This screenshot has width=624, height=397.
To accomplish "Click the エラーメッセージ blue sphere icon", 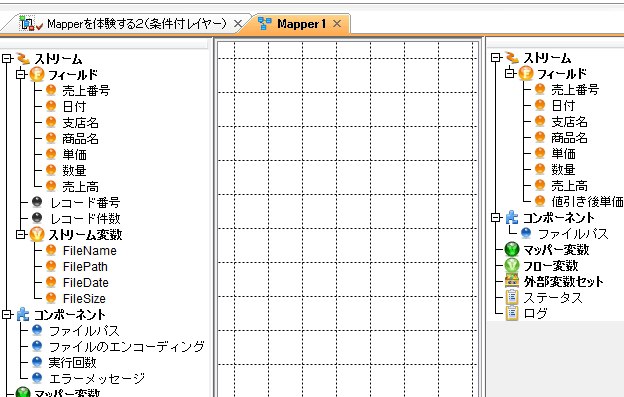I will [x=37, y=378].
